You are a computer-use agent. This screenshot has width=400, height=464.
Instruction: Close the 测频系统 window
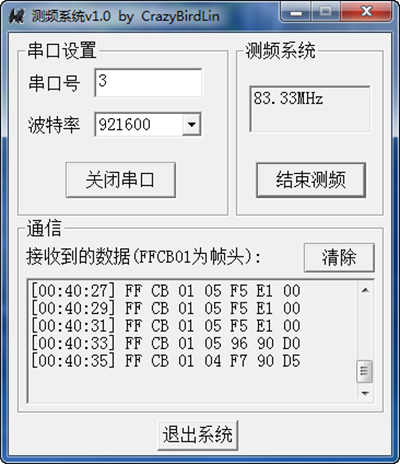(x=366, y=12)
